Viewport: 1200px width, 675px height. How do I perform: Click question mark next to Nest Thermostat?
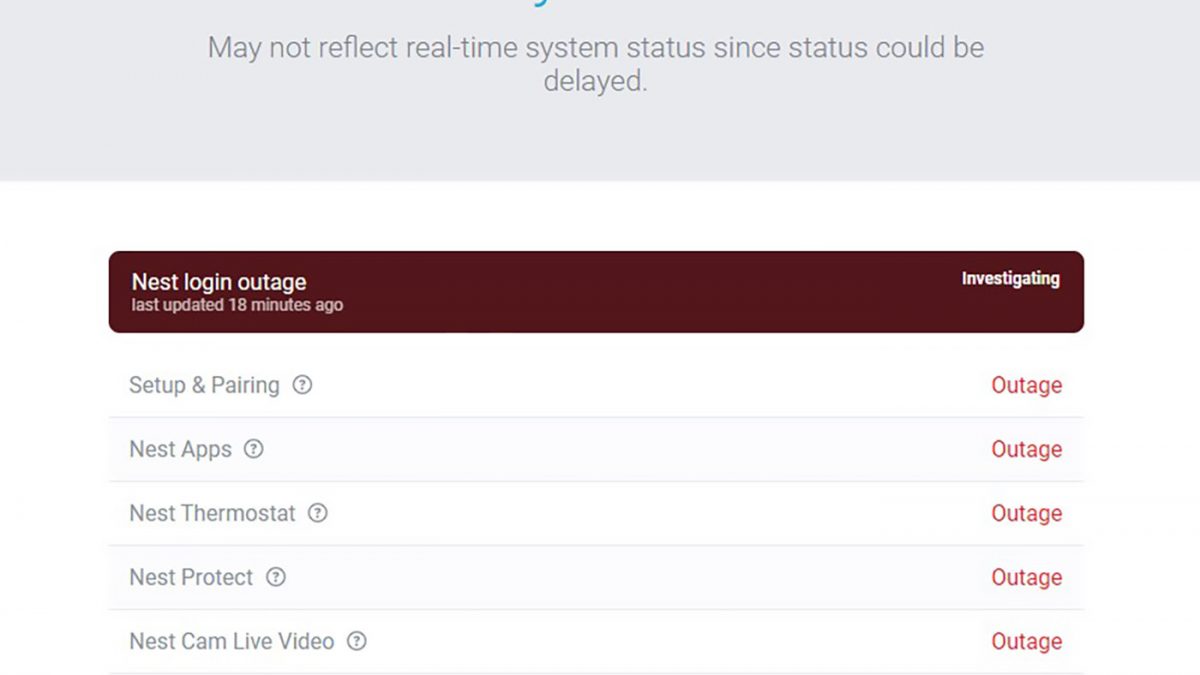[x=317, y=513]
